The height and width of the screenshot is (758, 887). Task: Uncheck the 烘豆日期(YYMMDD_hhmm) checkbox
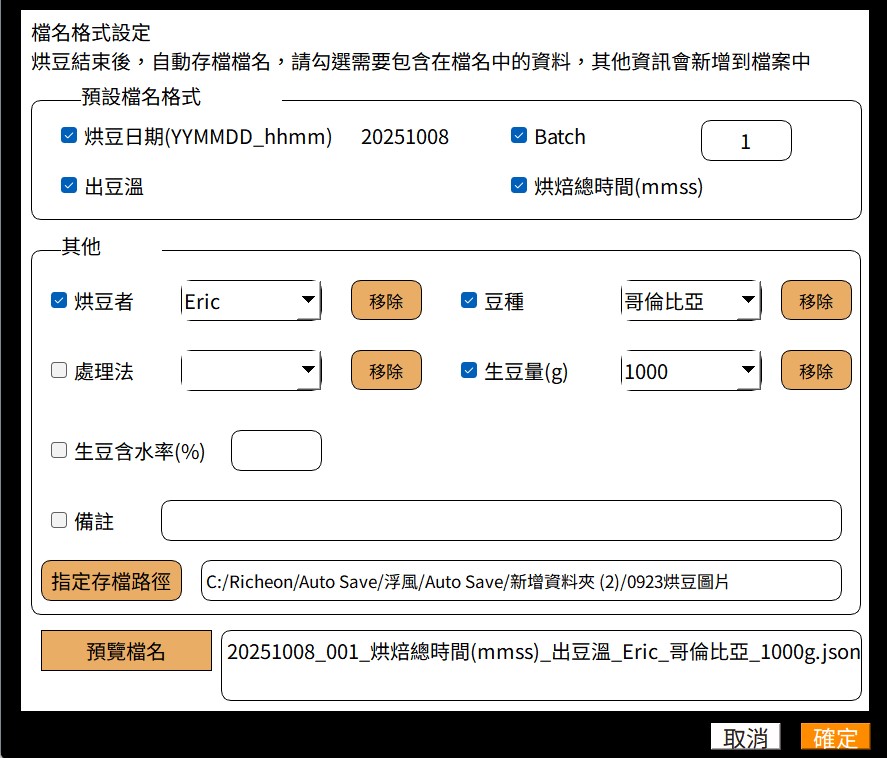tap(68, 137)
